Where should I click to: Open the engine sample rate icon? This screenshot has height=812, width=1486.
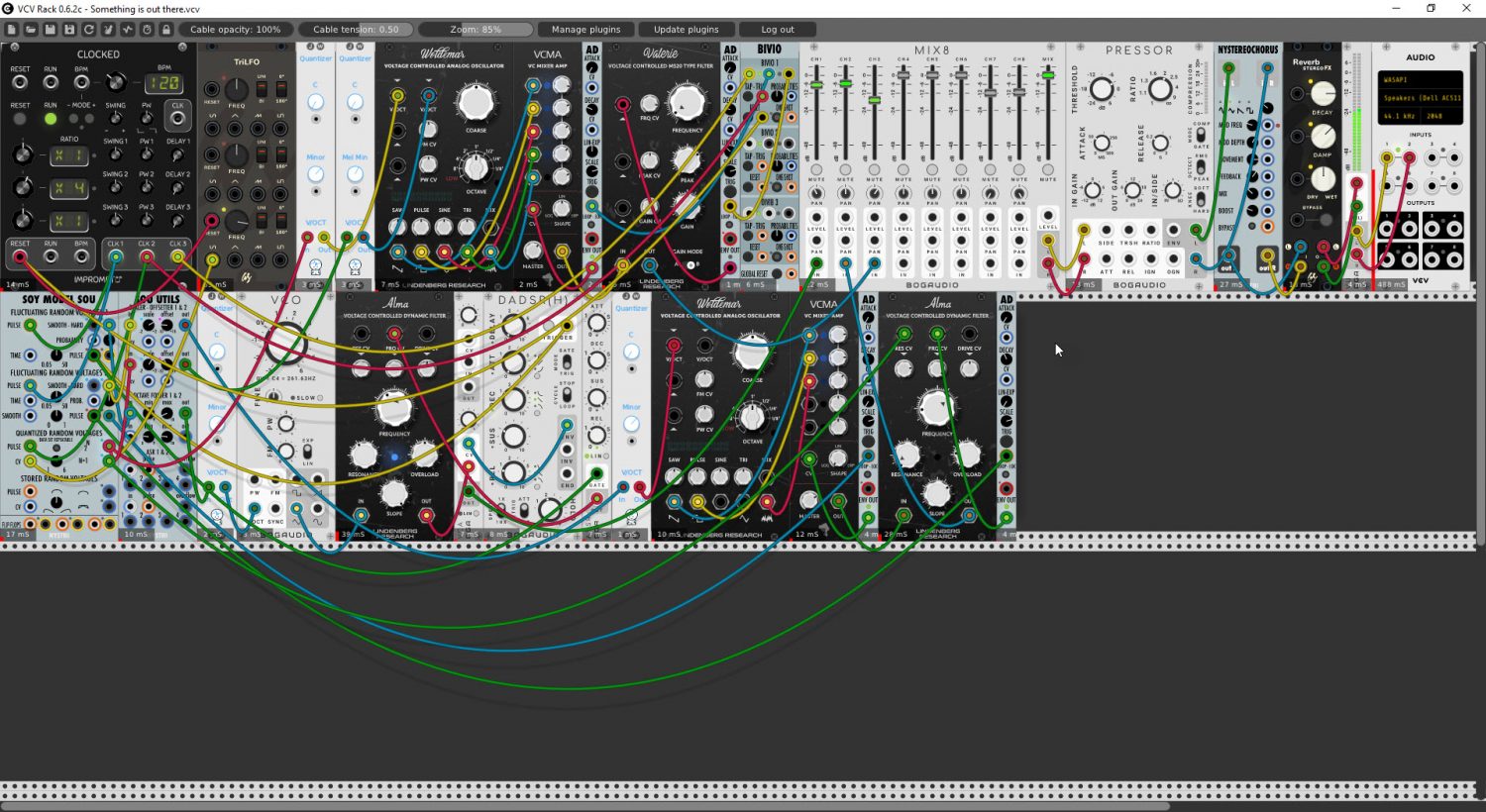128,30
